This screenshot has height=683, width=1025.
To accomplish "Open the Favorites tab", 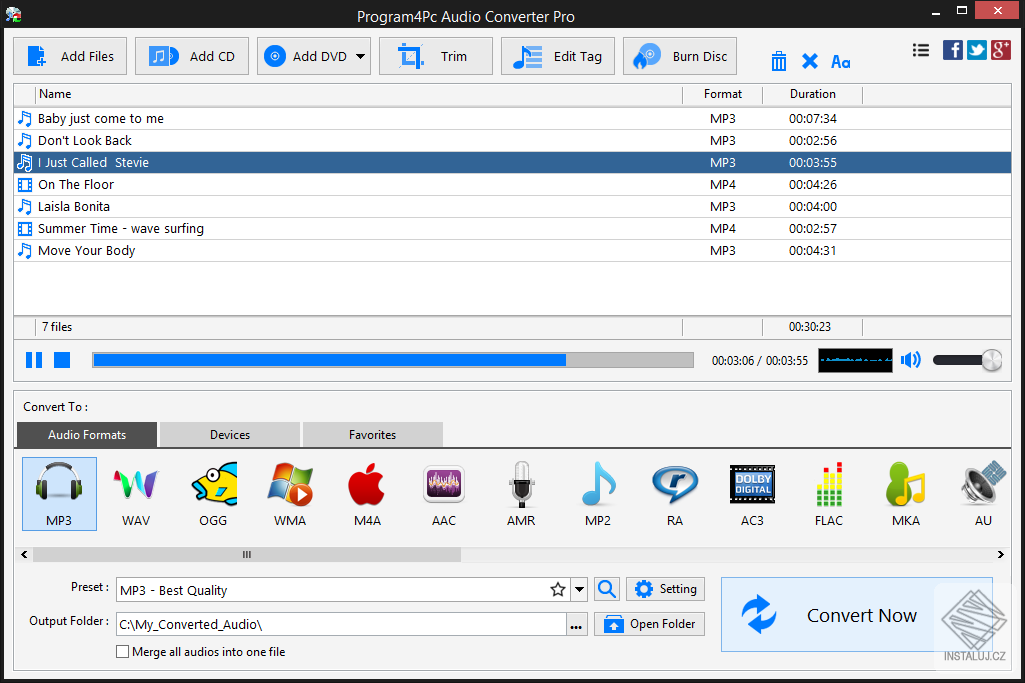I will point(371,434).
